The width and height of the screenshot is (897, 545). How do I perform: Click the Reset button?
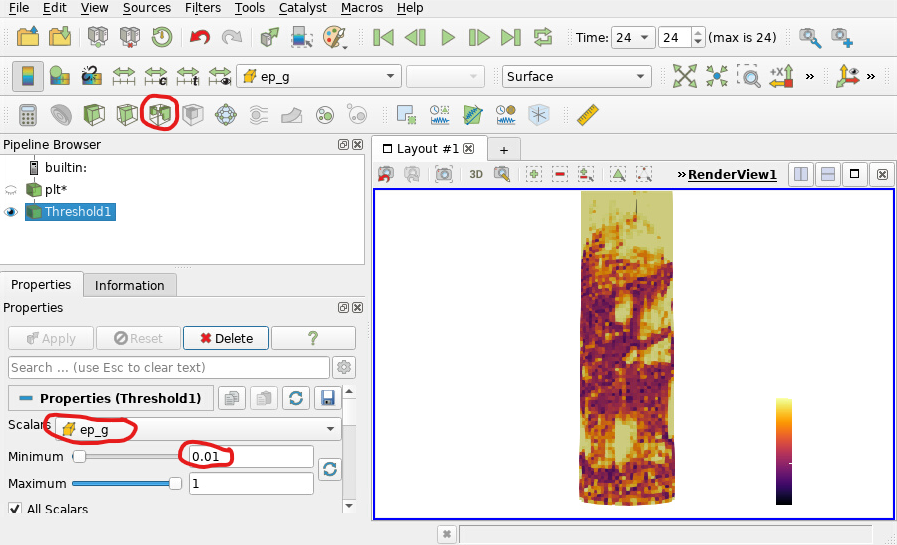[138, 338]
